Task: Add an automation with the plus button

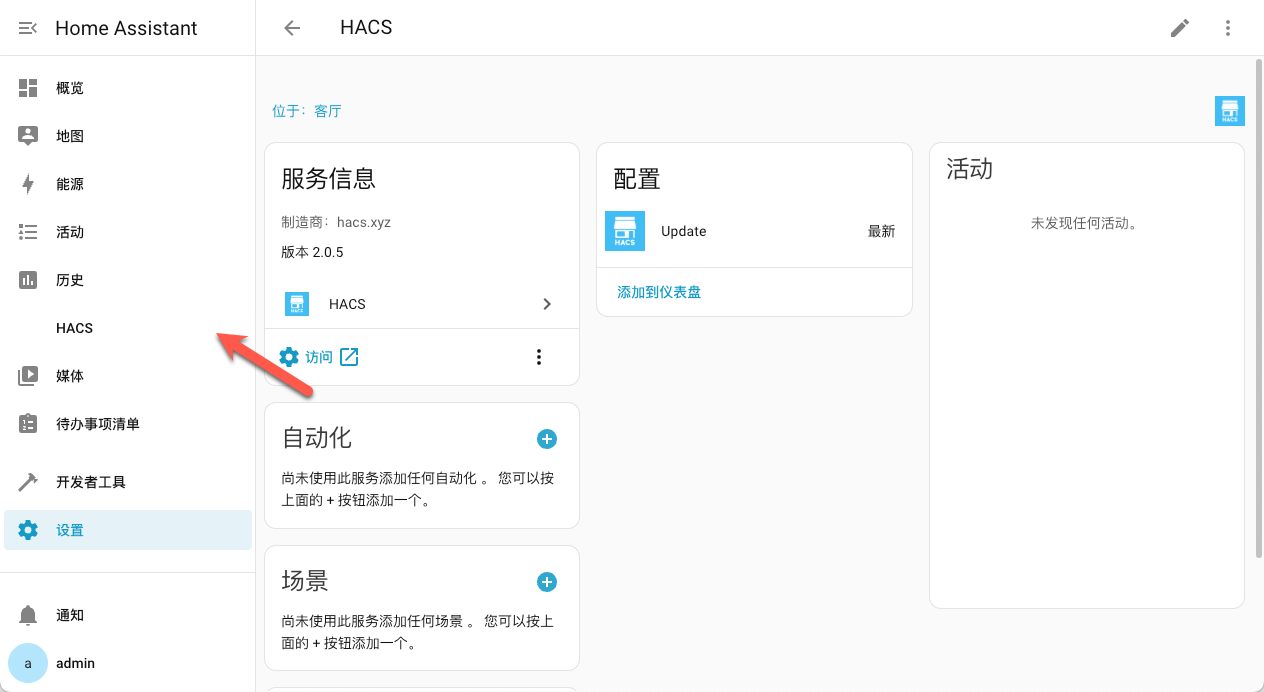Action: (547, 439)
